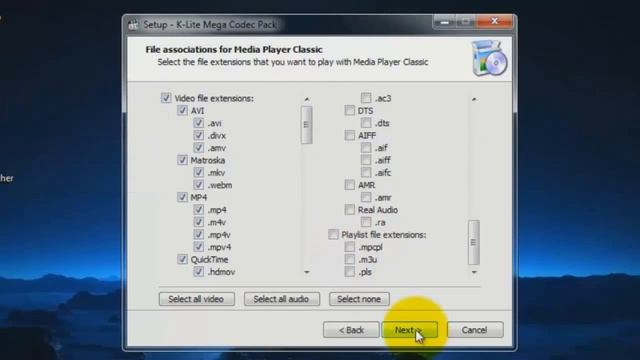This screenshot has width=640, height=360.
Task: Click the right list scrollbar thumb
Action: click(x=473, y=242)
